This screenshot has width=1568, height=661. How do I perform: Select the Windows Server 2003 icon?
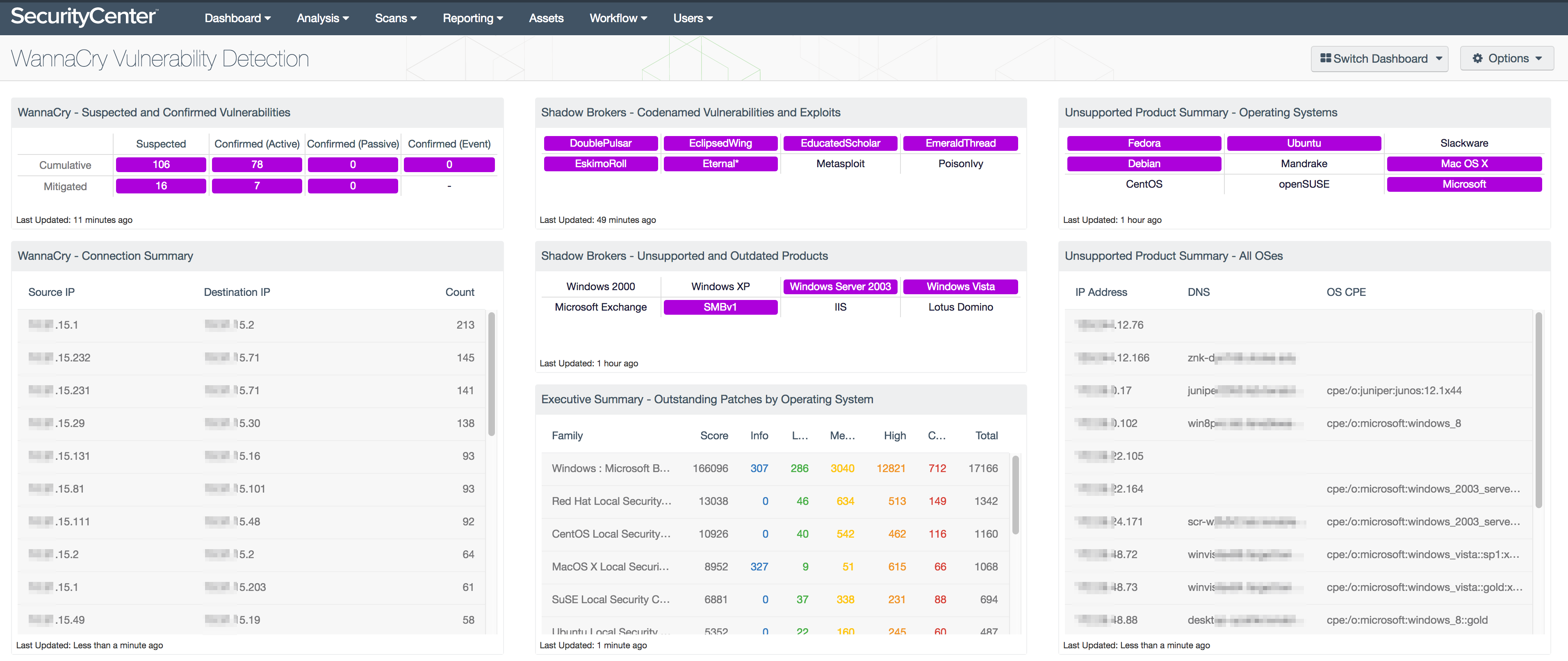(x=841, y=287)
